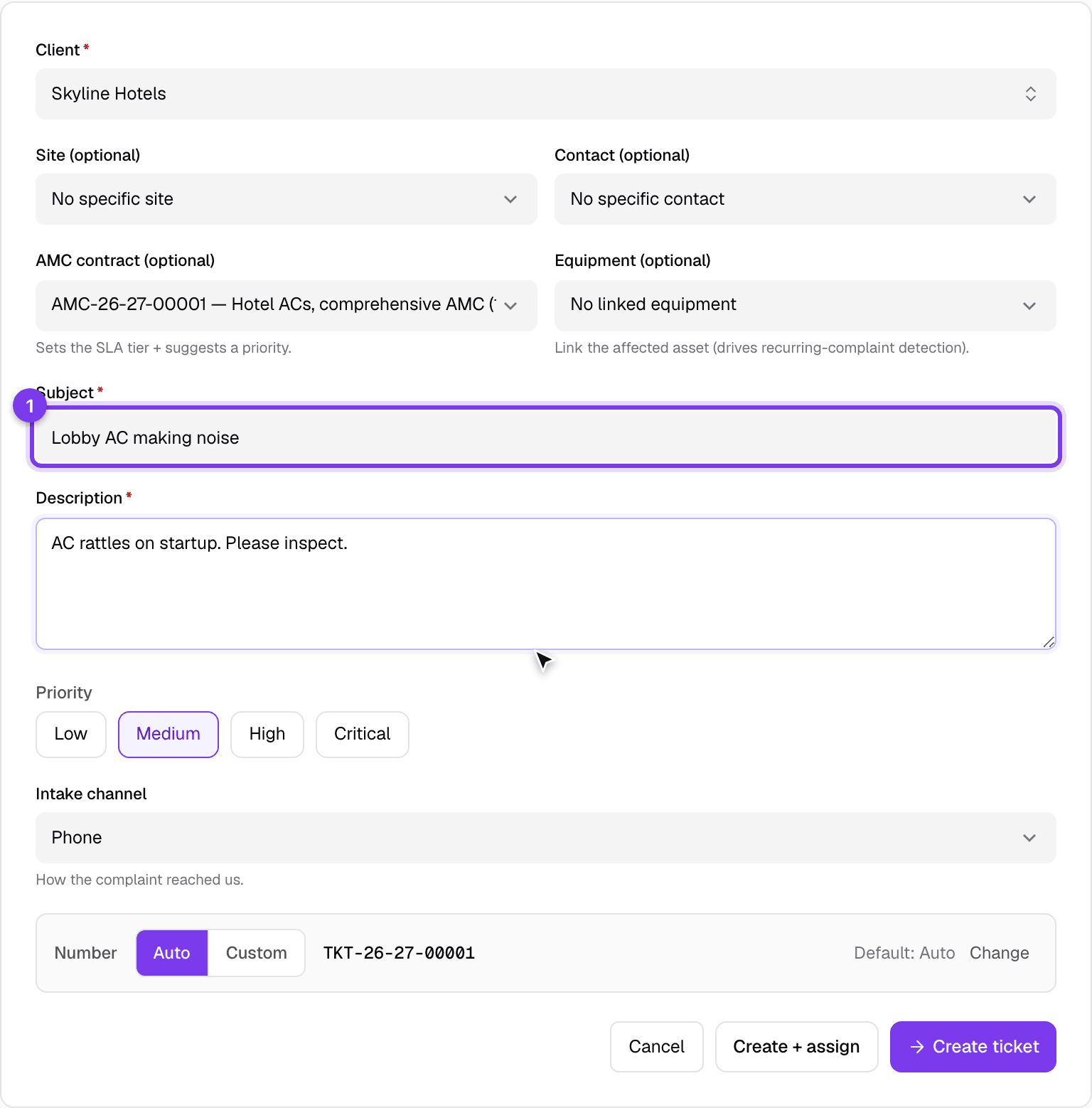Click the Contact dropdown chevron icon
1092x1108 pixels.
point(1029,199)
